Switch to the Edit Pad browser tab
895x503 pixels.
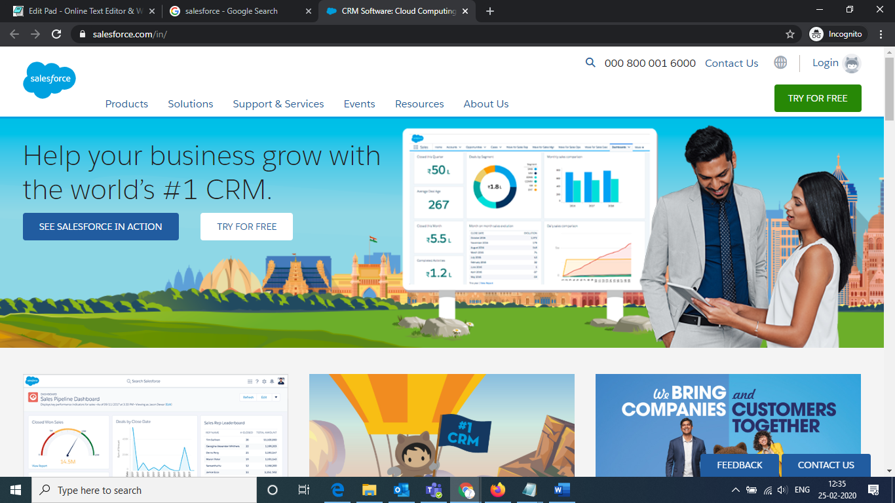click(x=83, y=11)
